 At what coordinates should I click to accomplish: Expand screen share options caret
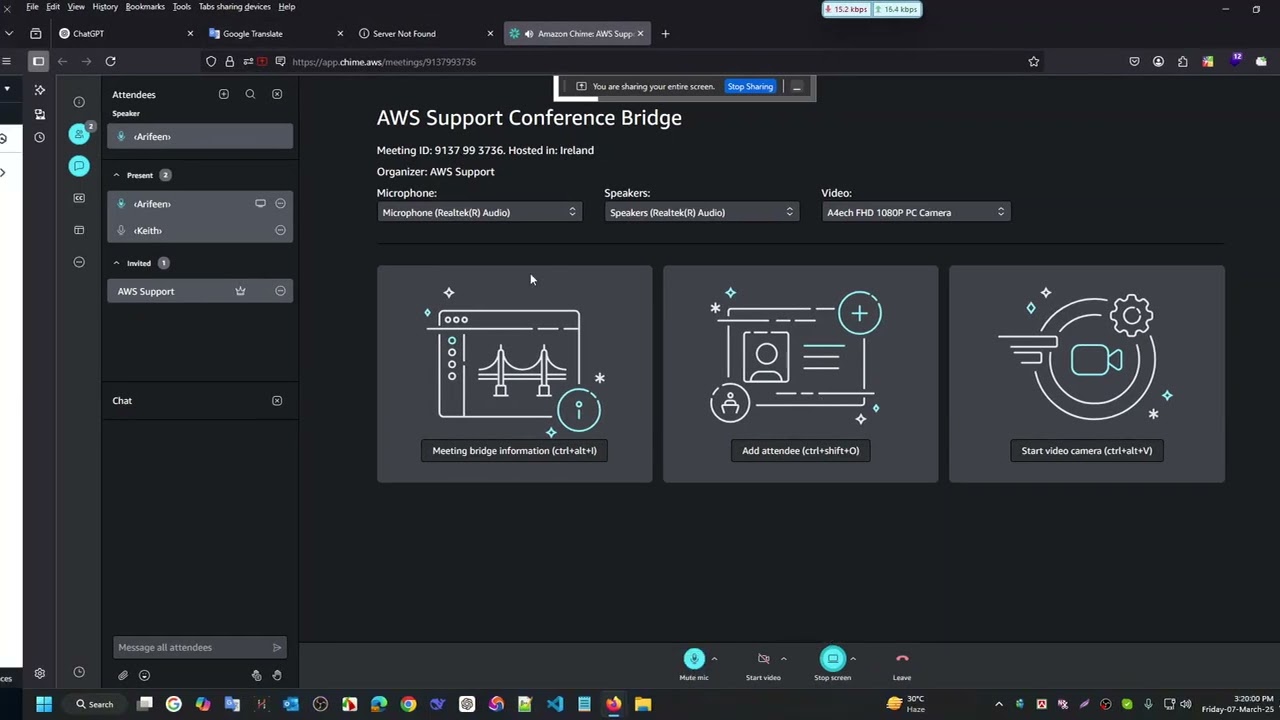point(852,658)
